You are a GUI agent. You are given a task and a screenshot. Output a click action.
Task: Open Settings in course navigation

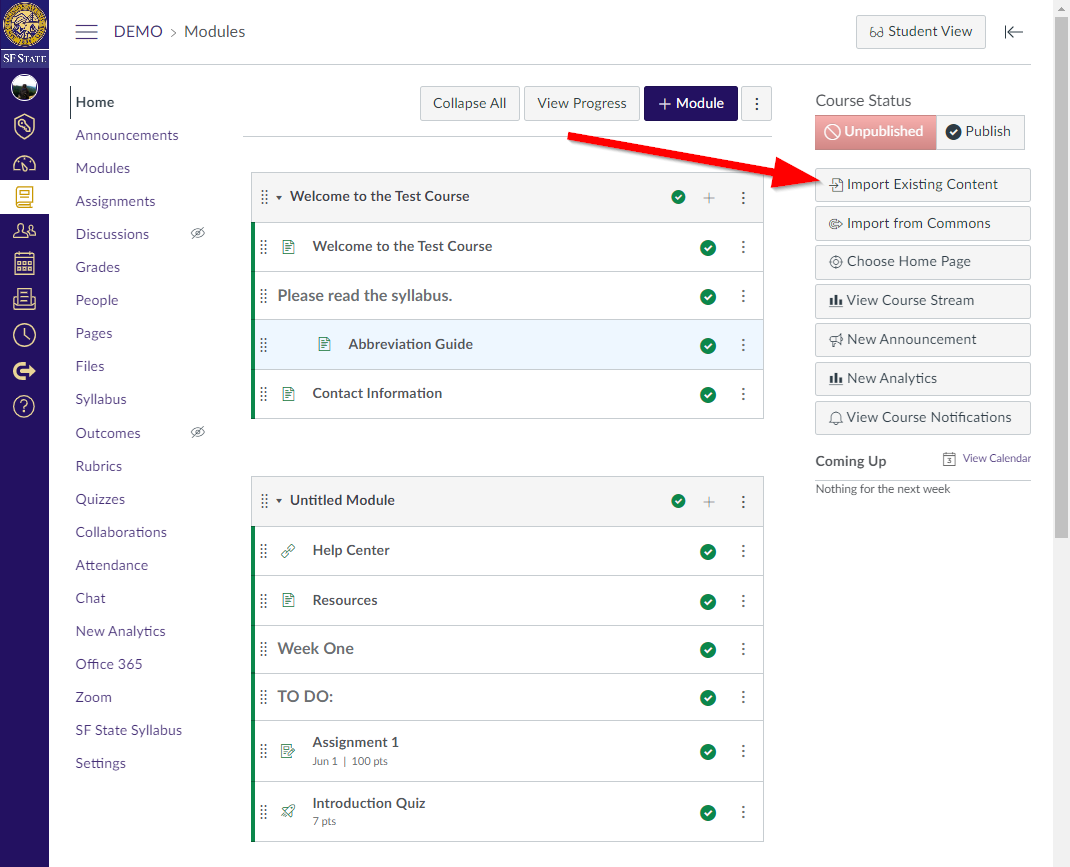pyautogui.click(x=100, y=763)
